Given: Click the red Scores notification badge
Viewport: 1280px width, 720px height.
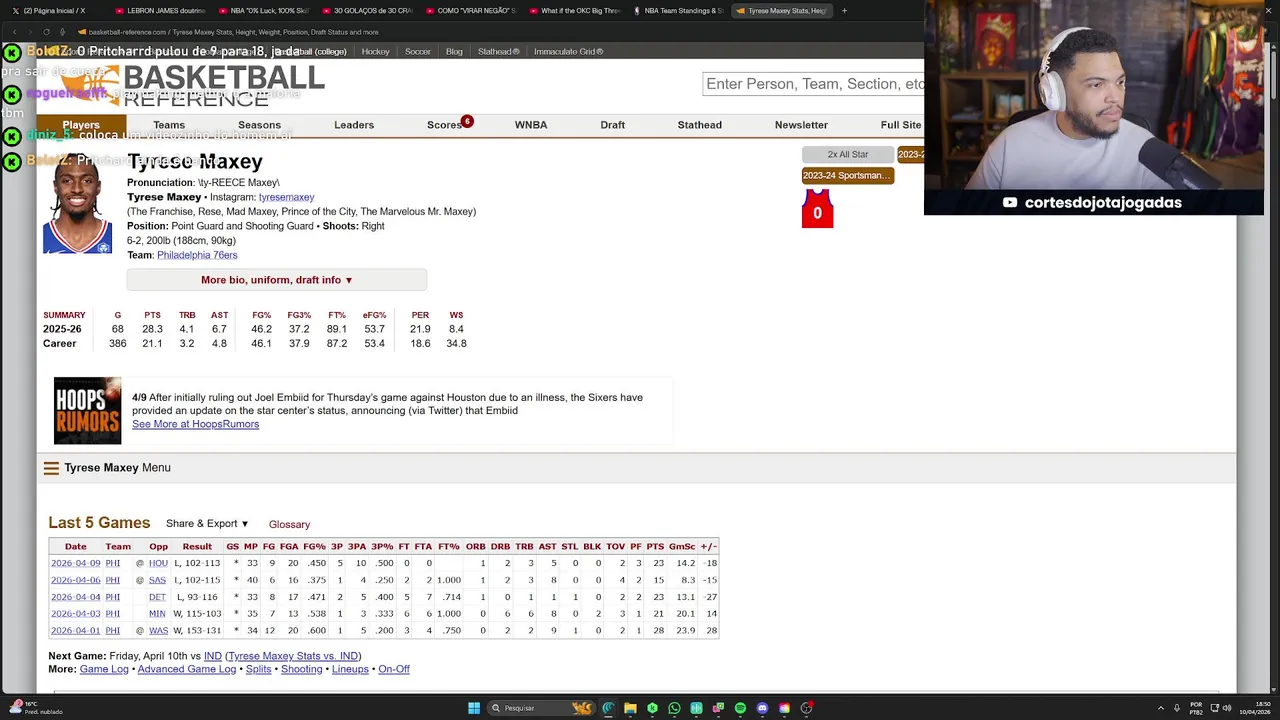Looking at the screenshot, I should pyautogui.click(x=467, y=121).
